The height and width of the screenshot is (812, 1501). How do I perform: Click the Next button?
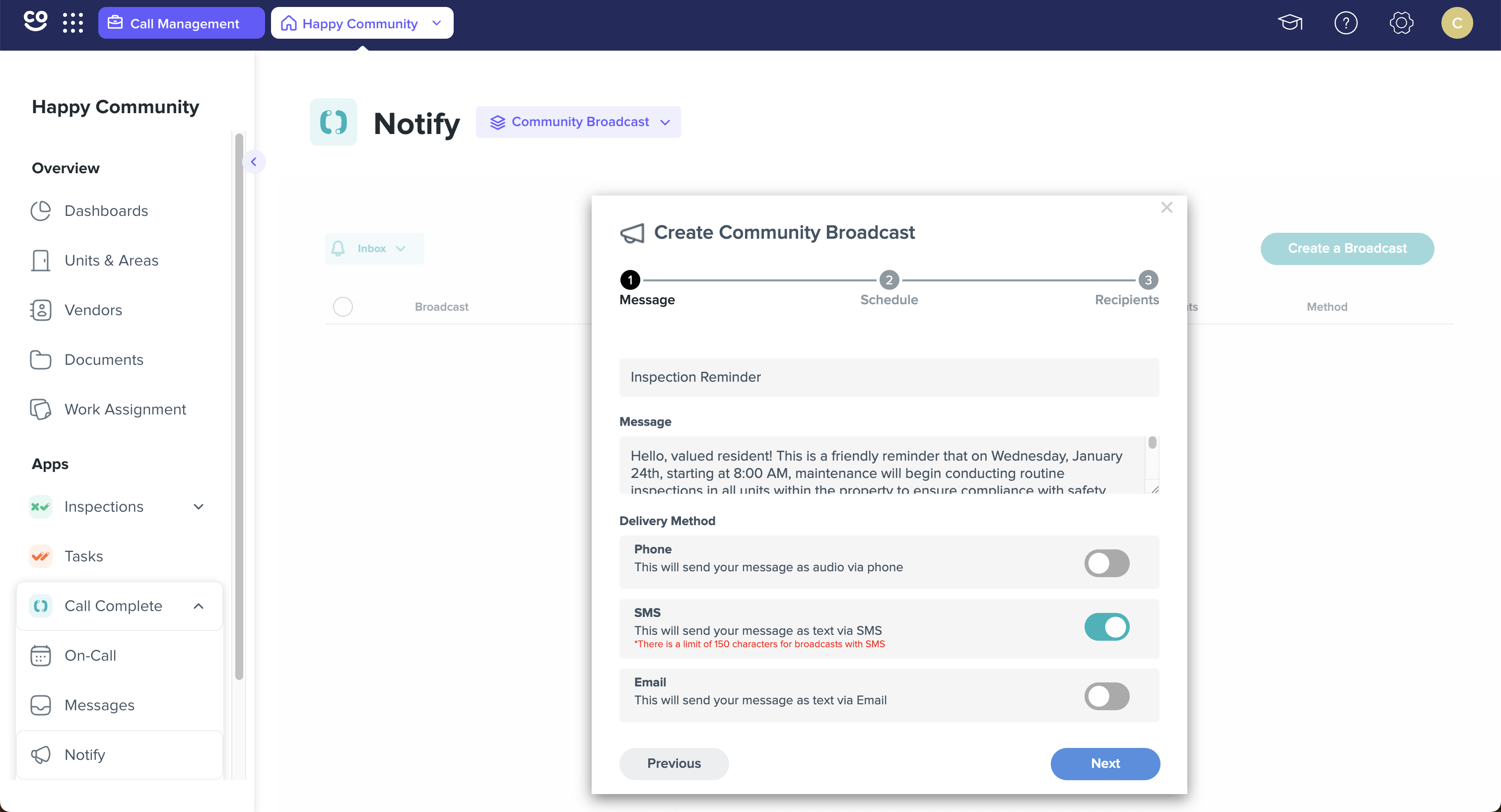(x=1105, y=764)
